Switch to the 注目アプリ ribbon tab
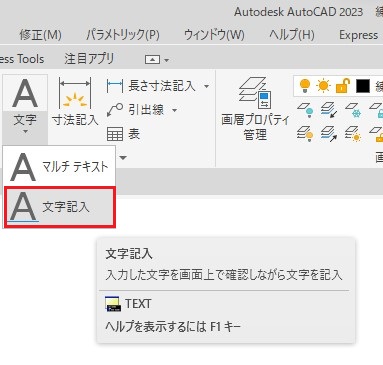 pos(89,59)
